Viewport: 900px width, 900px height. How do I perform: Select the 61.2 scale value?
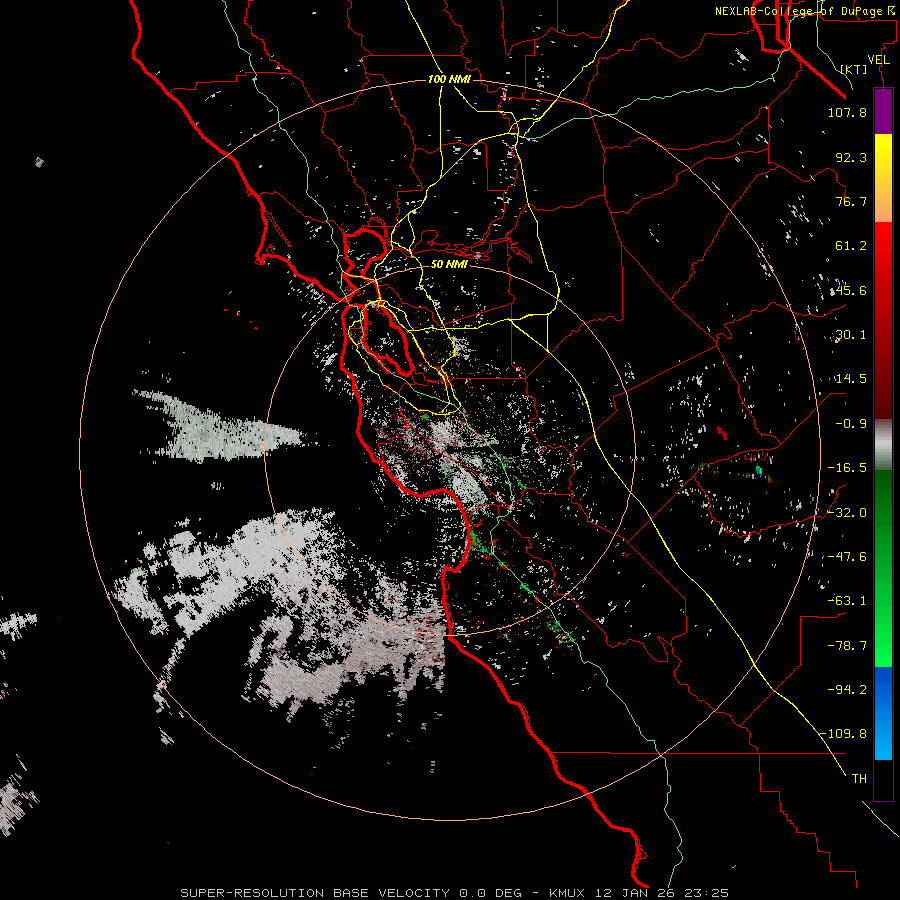coord(851,246)
